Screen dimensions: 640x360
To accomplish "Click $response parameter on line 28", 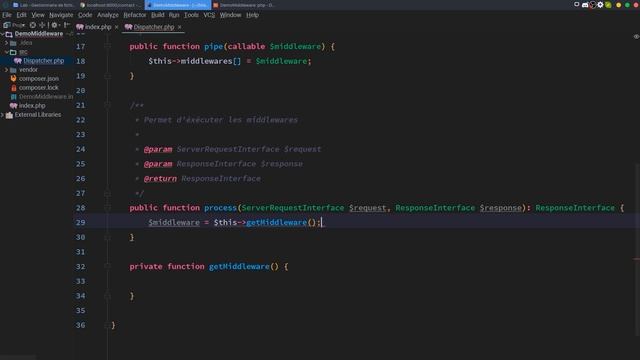I will [500, 208].
